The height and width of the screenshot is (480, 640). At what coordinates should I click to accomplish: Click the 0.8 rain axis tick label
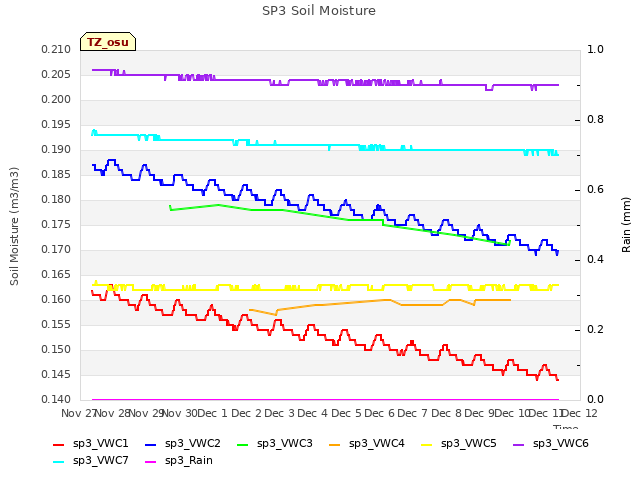click(x=595, y=120)
